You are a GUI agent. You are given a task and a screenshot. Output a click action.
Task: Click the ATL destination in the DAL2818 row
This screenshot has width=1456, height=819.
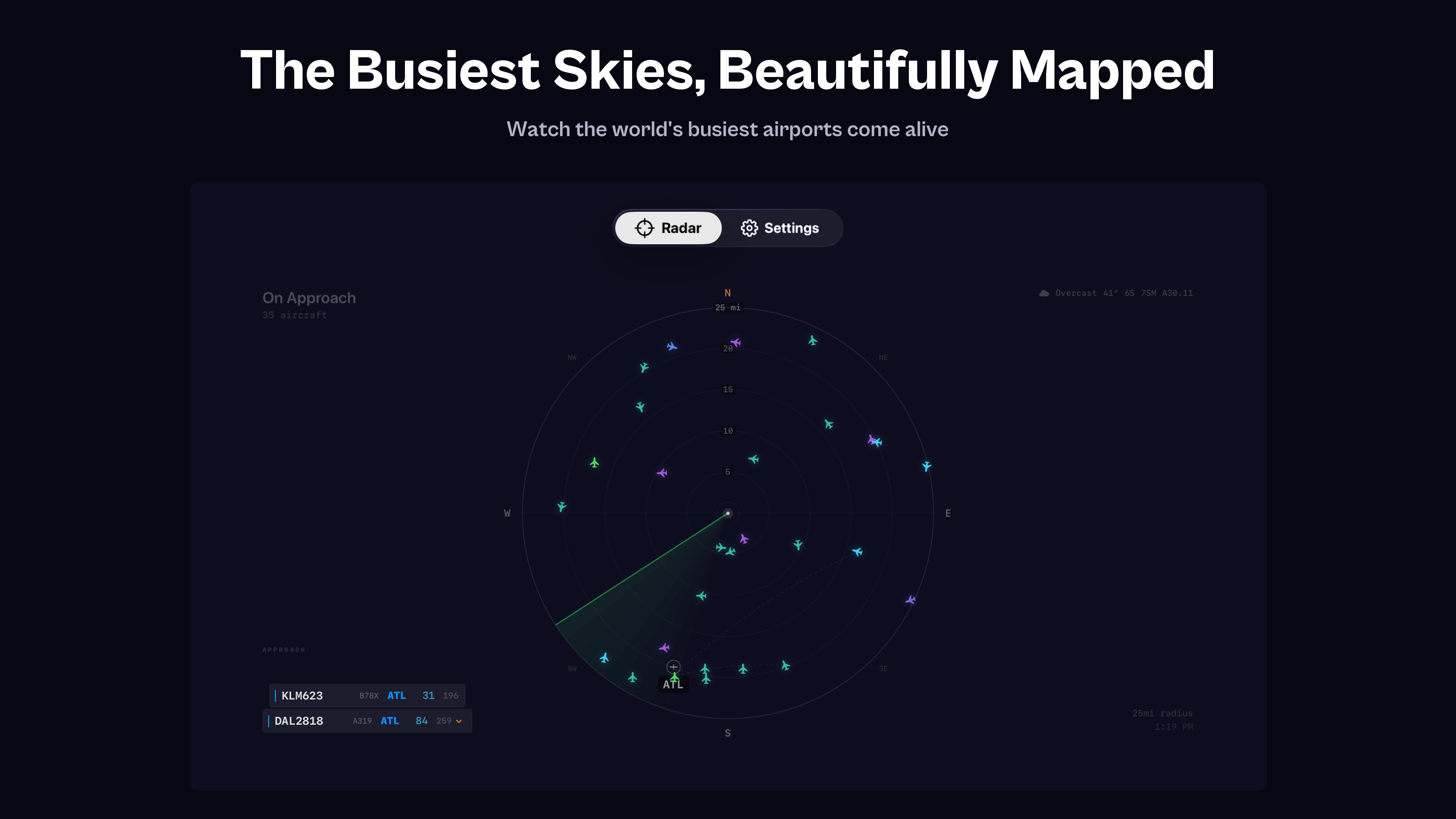tap(389, 721)
